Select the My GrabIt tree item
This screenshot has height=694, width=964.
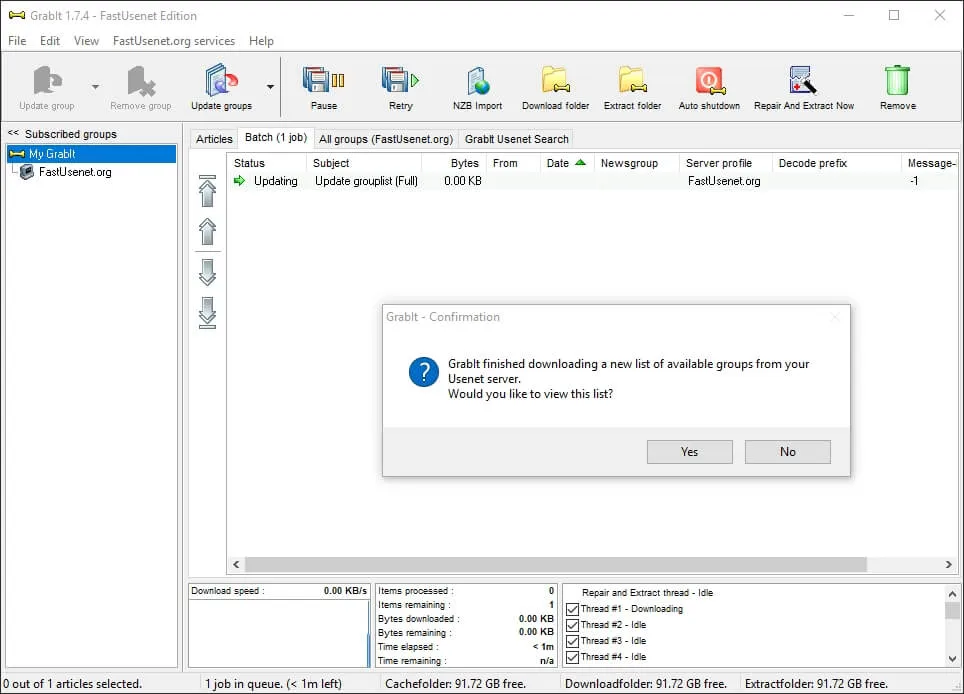point(92,154)
